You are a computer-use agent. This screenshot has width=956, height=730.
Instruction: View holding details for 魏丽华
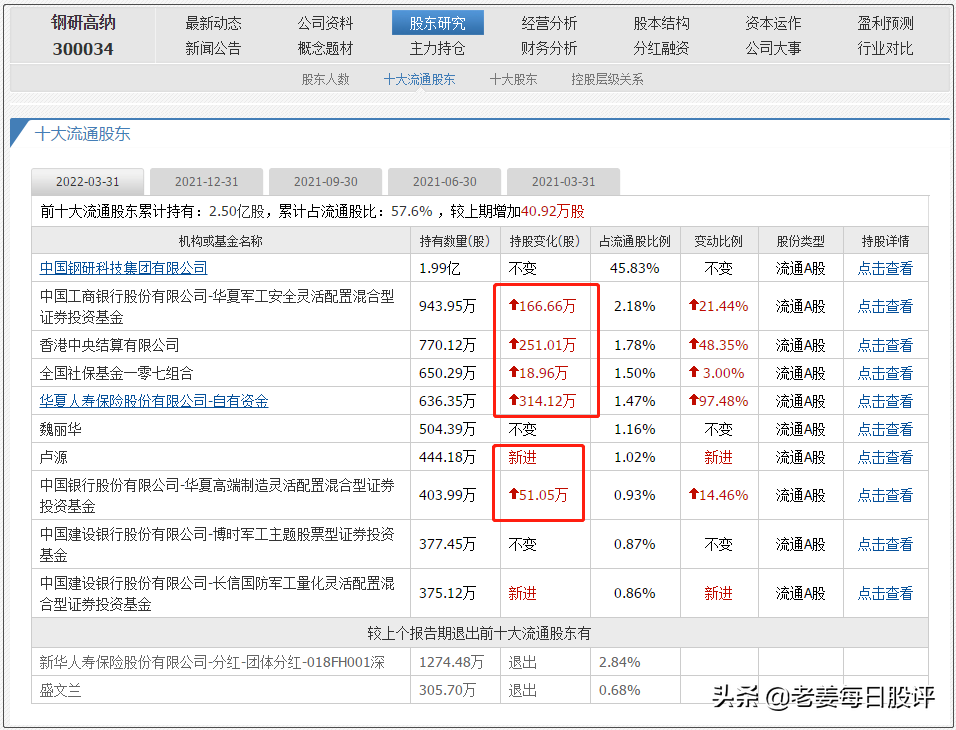click(885, 429)
